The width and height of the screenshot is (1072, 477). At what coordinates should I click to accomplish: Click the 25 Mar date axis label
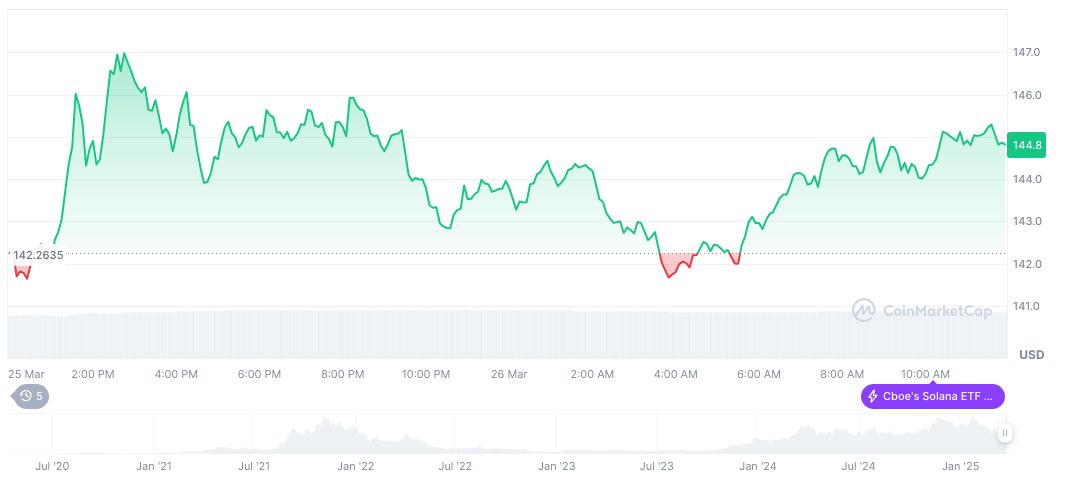[27, 374]
